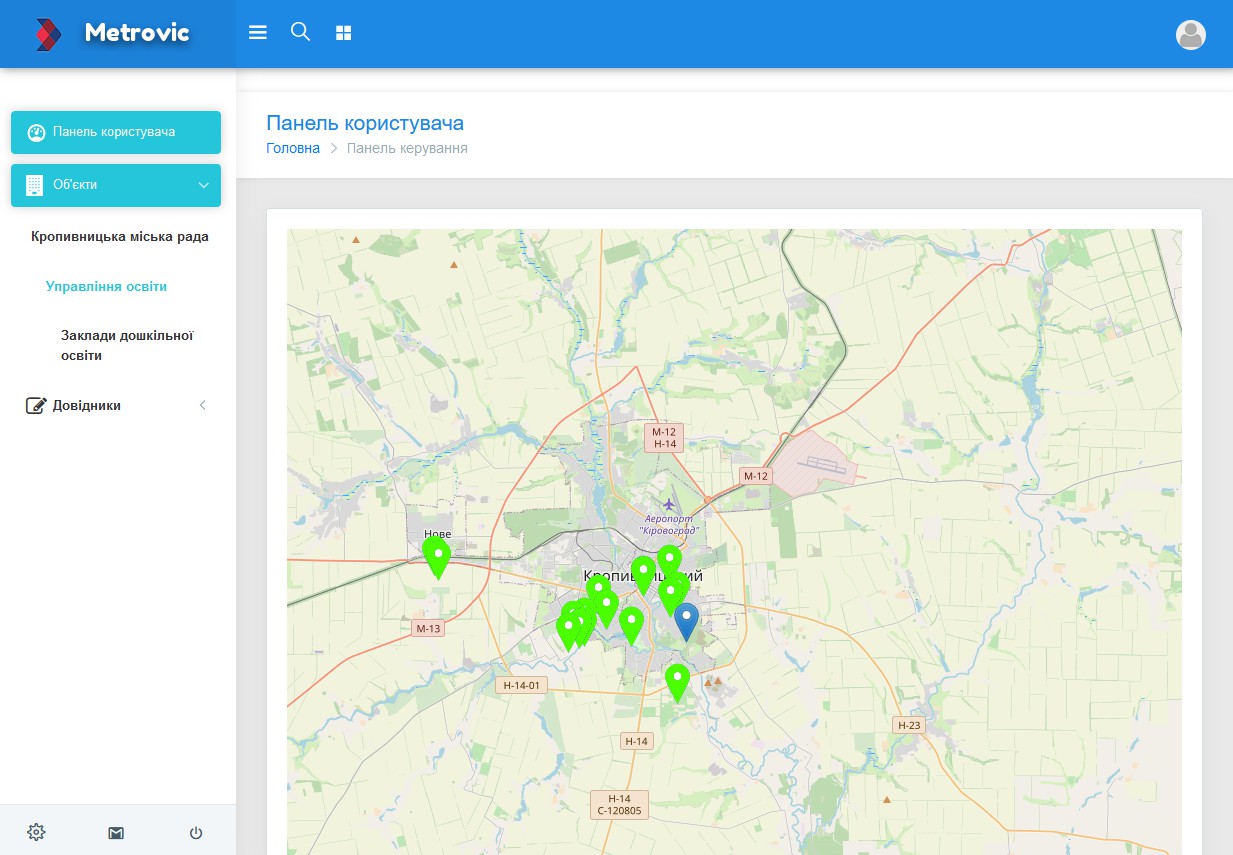Click the М-12 Н-14 road label

(x=664, y=437)
